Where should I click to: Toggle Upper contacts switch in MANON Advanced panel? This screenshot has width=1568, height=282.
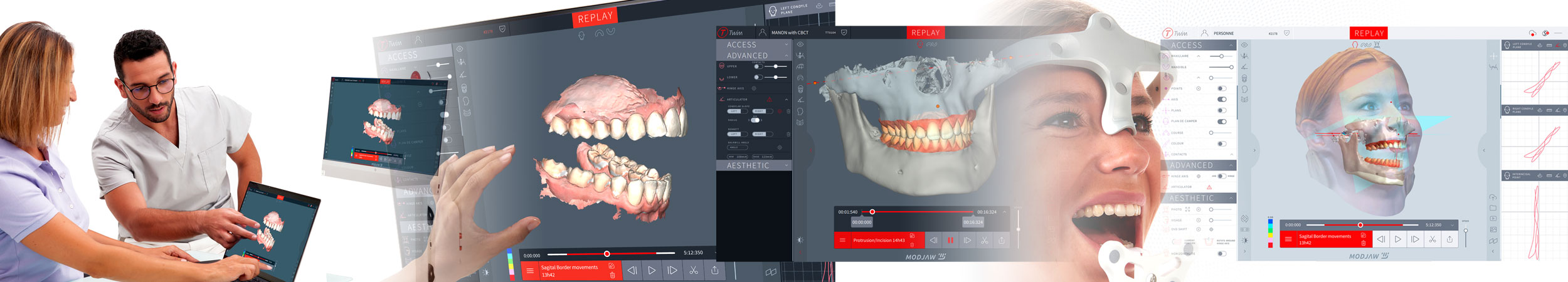tap(758, 66)
